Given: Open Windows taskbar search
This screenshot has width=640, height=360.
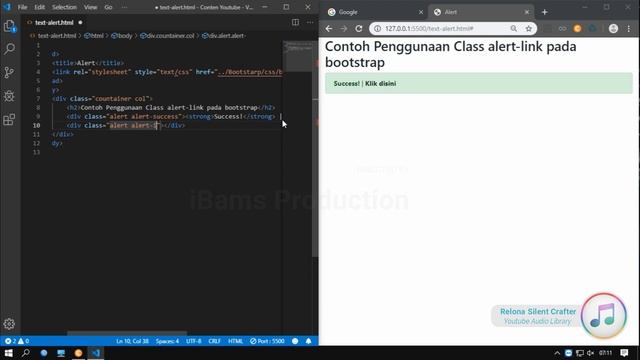Looking at the screenshot, I should pyautogui.click(x=26, y=353).
